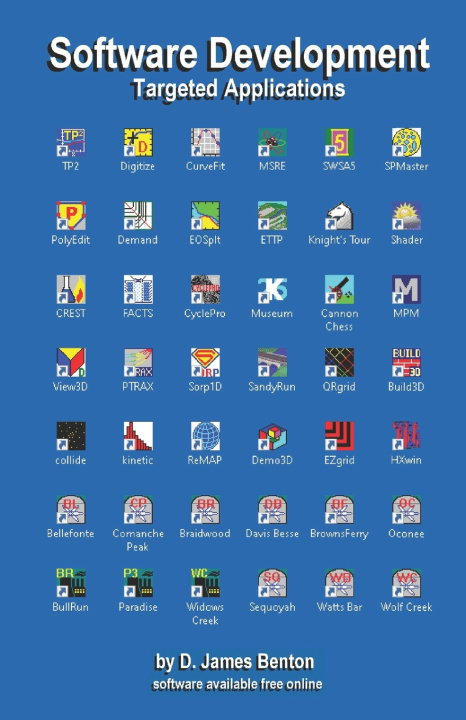Click 'software available free online' text

point(237,684)
